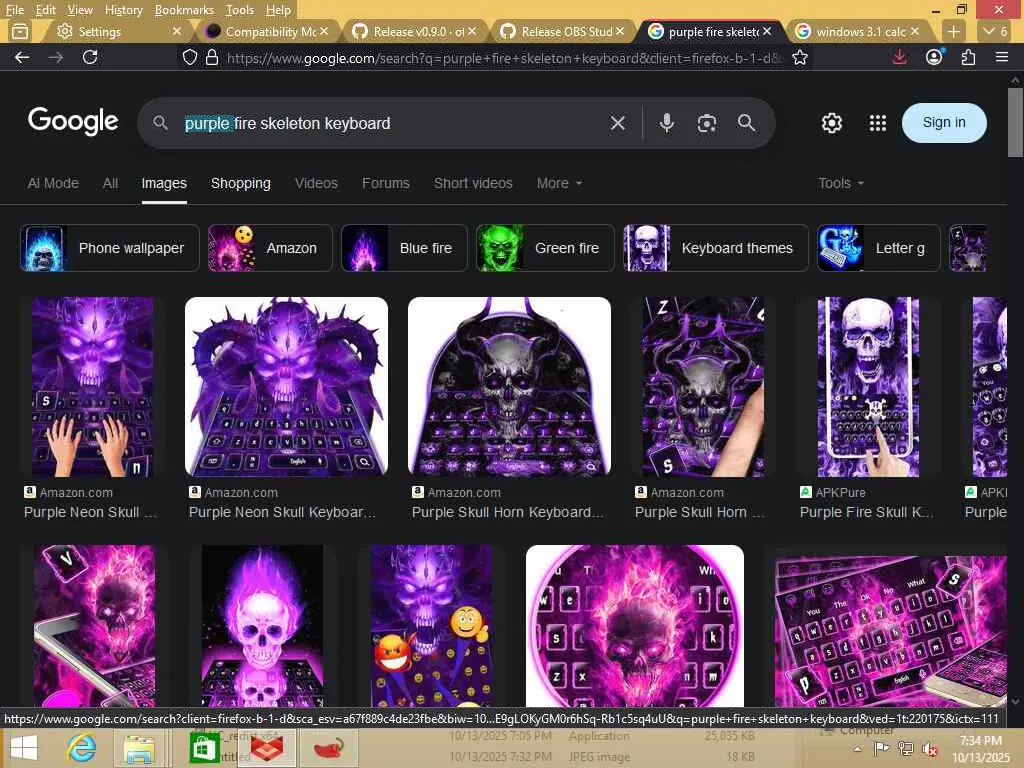Screen dimensions: 1024x768
Task: Open the History menu
Action: coord(123,10)
